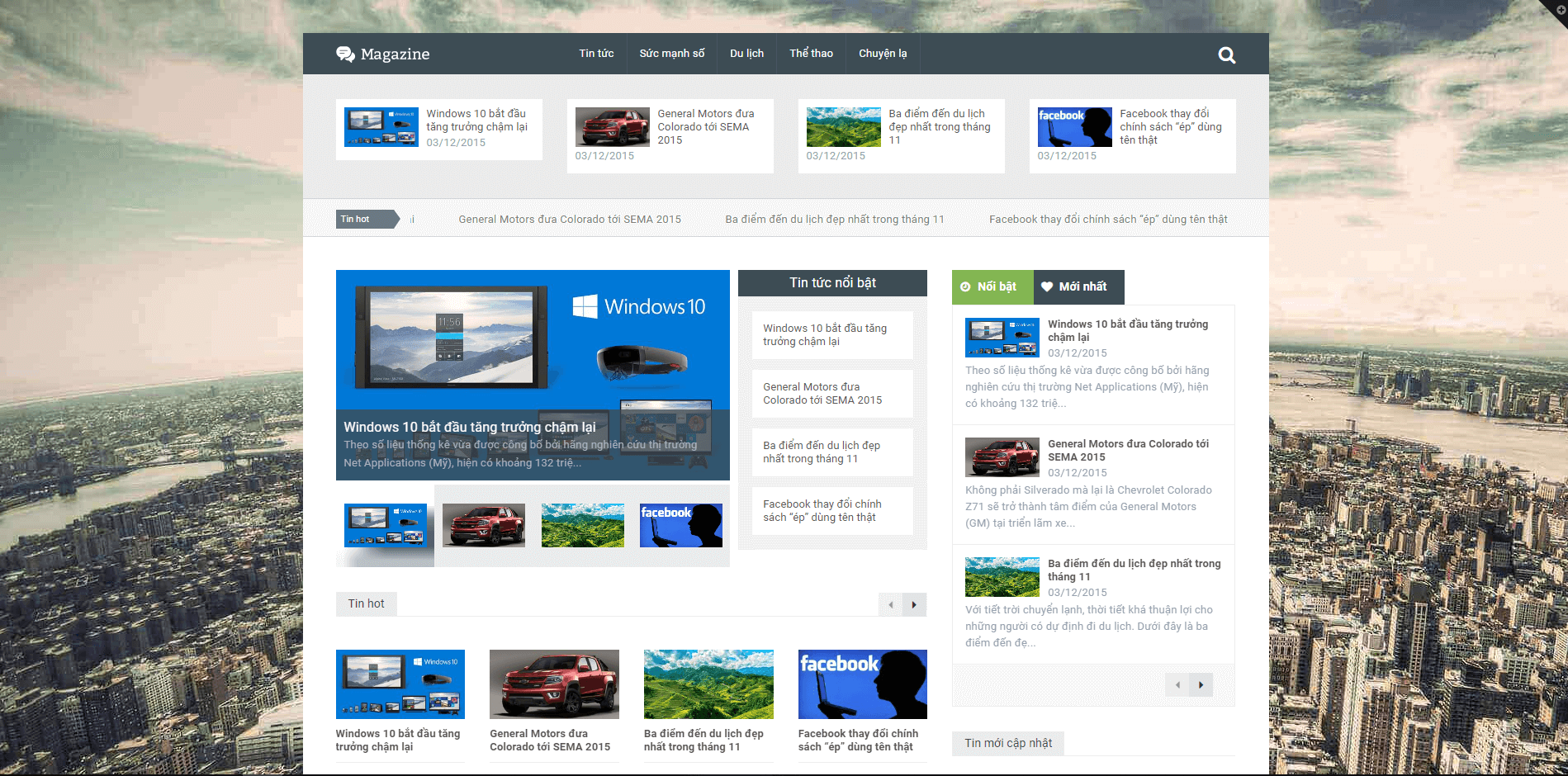
Task: Open Windows 10 item in Tin tức nổi bật
Action: click(825, 335)
